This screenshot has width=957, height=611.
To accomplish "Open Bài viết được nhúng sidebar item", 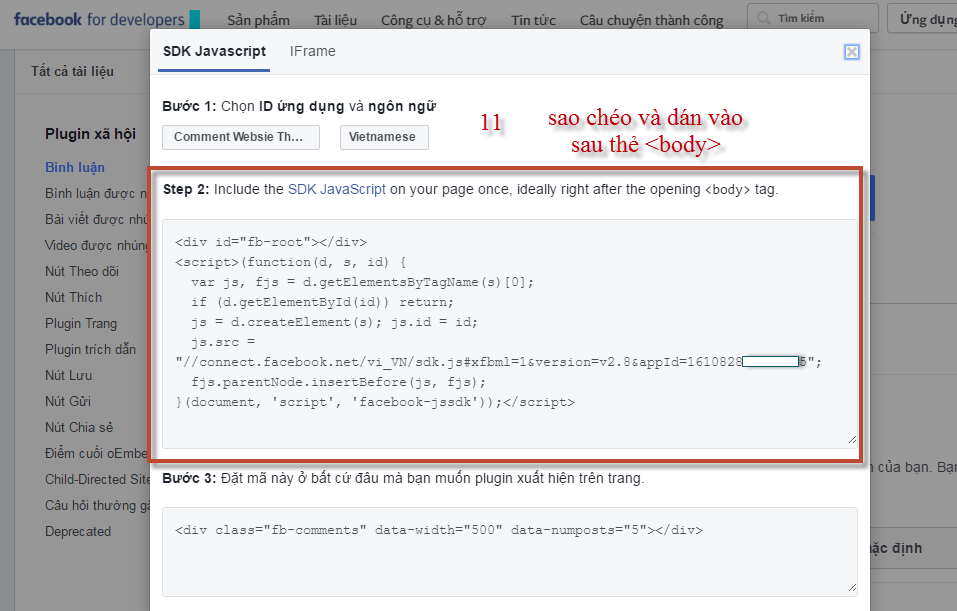I will (96, 219).
